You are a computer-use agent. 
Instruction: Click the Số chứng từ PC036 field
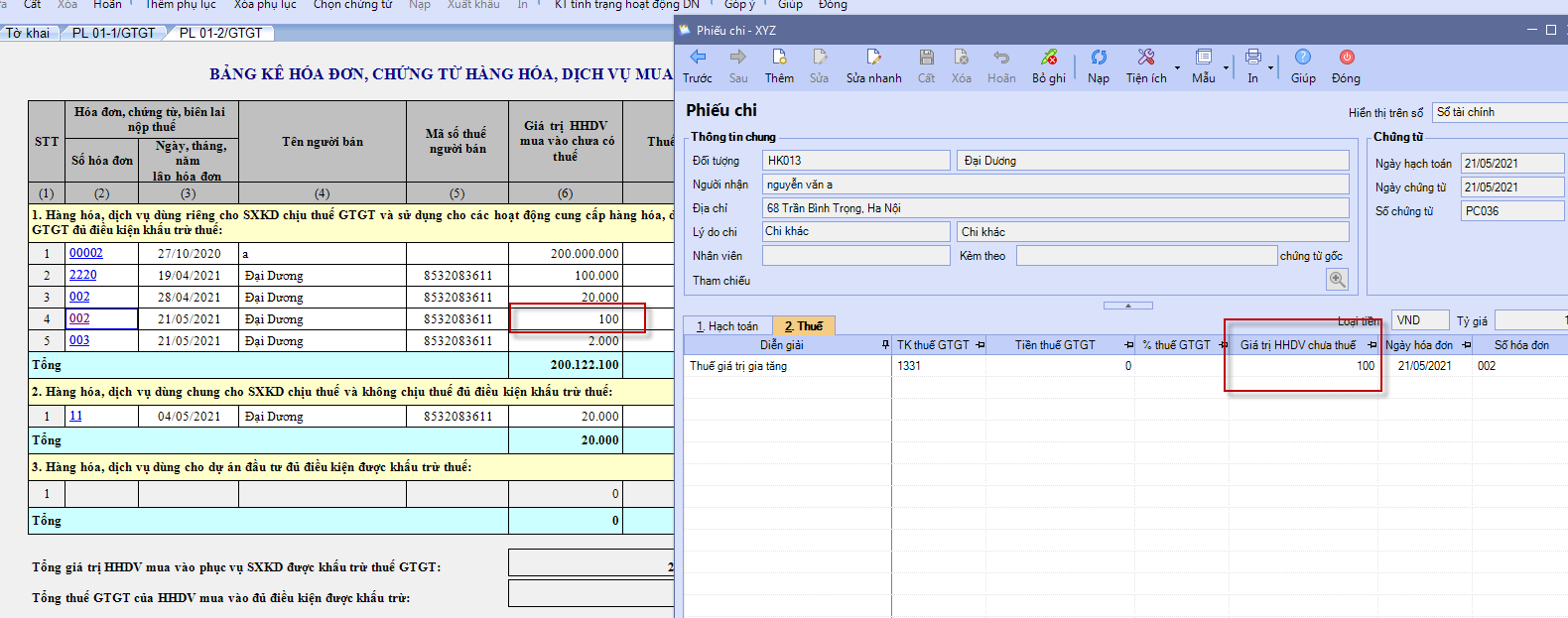point(1512,210)
